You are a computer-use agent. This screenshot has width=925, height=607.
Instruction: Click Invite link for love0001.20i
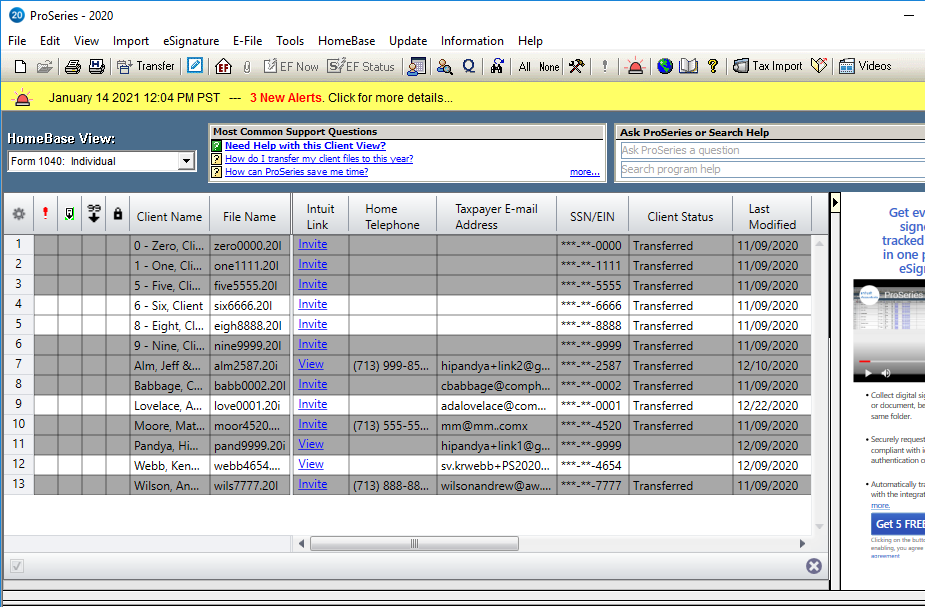click(313, 404)
